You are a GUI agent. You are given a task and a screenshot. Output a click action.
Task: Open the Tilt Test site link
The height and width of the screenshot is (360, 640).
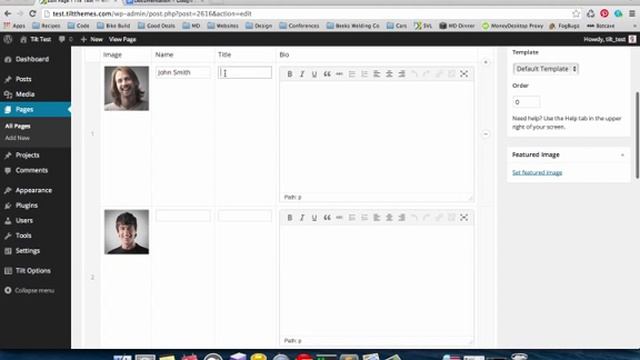[x=36, y=39]
